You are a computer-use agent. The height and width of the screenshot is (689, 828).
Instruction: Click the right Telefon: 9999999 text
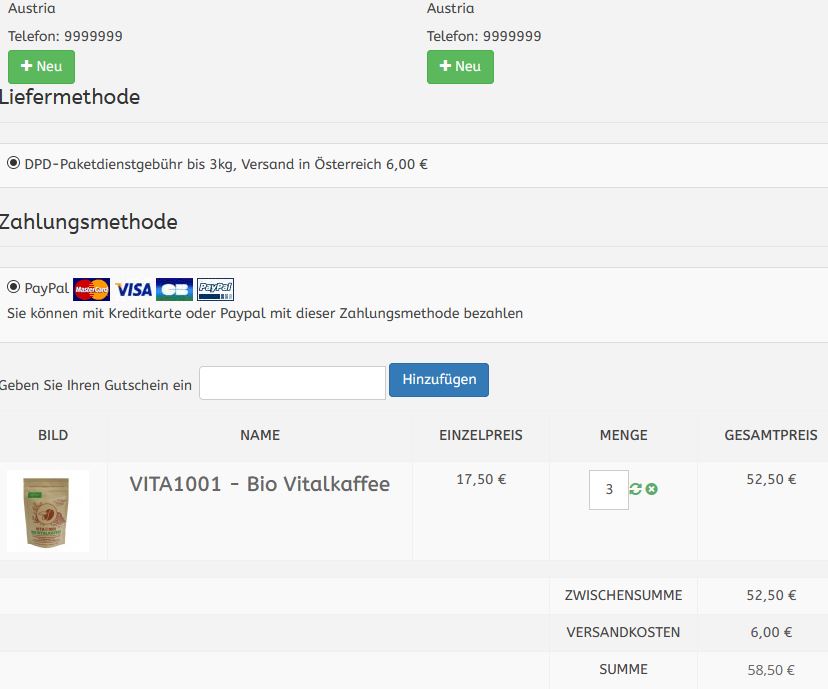click(484, 36)
